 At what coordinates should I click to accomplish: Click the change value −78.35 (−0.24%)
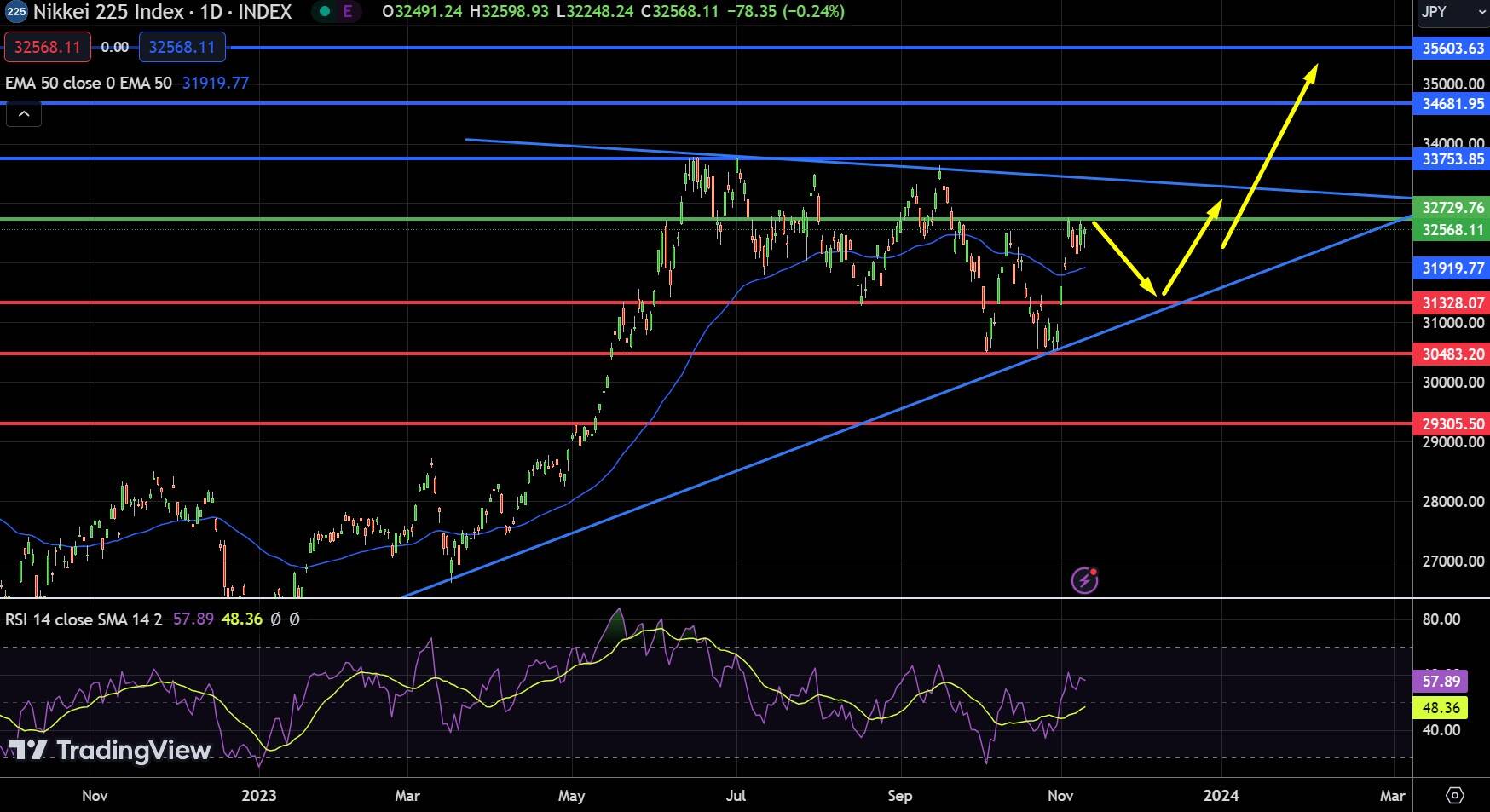tap(786, 12)
